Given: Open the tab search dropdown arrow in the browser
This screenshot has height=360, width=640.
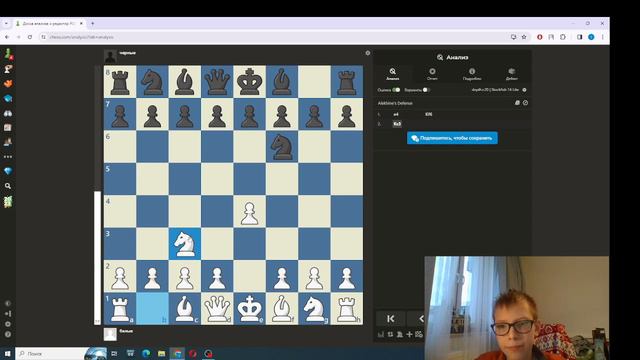Looking at the screenshot, I should [6, 24].
